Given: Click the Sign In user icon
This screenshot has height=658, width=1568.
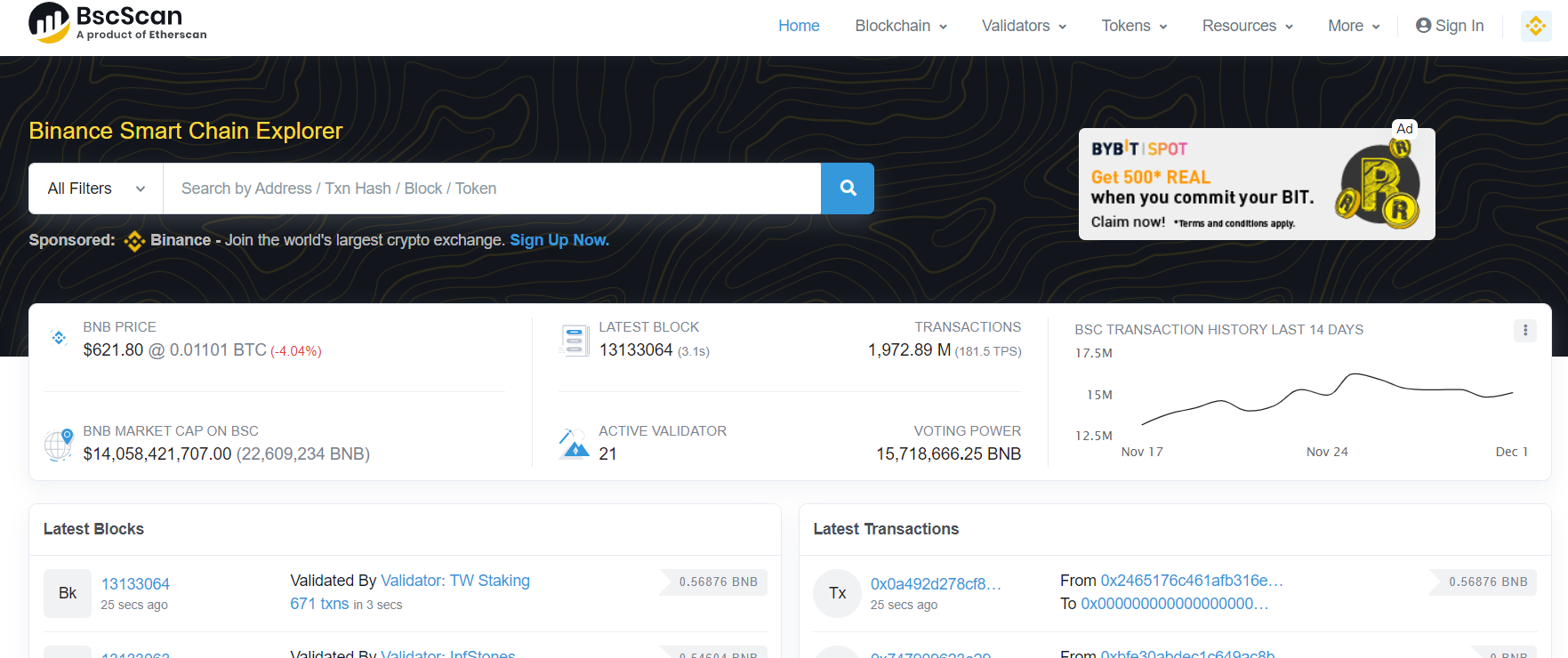Looking at the screenshot, I should 1423,26.
